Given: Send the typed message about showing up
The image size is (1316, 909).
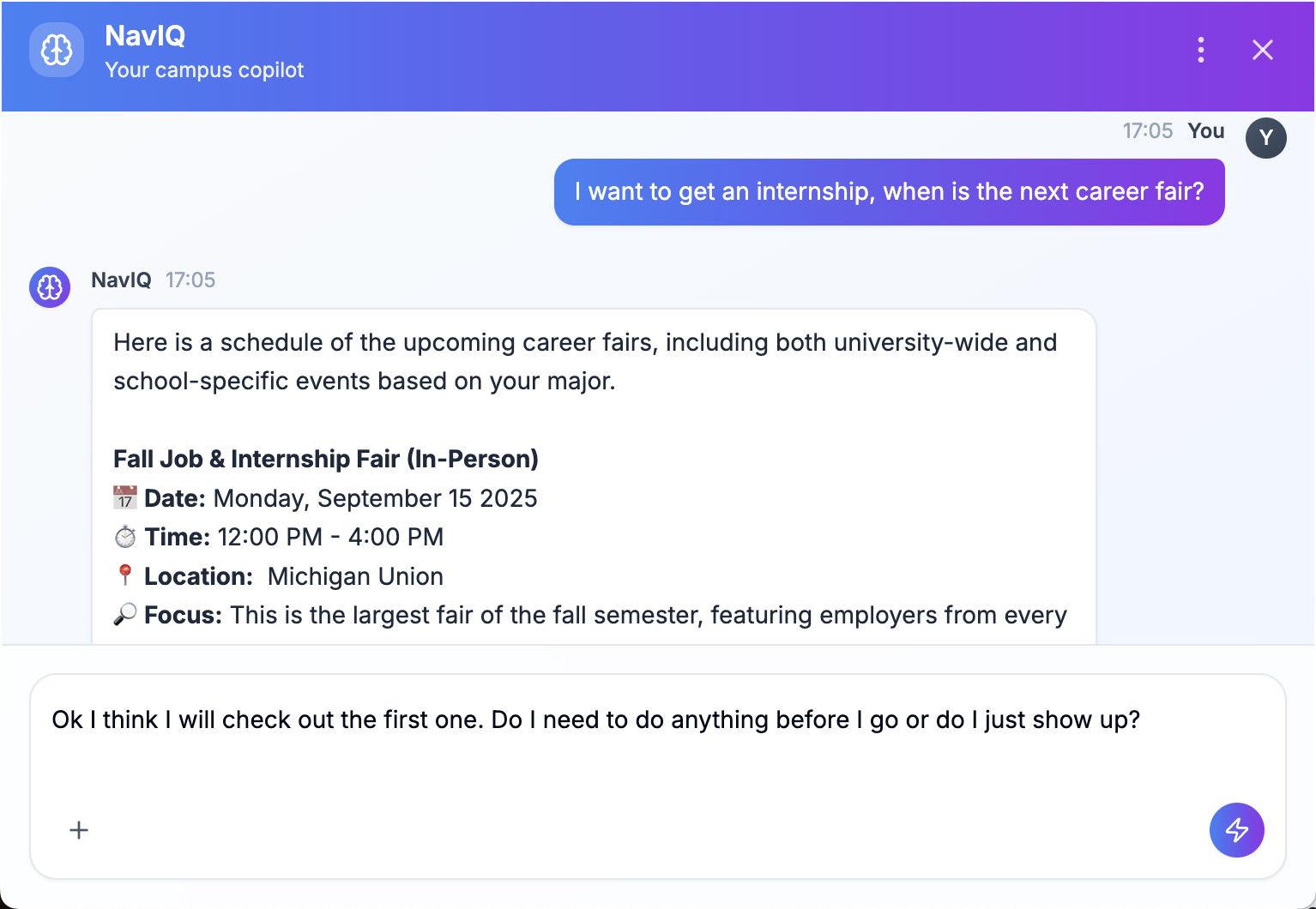Looking at the screenshot, I should click(x=1236, y=830).
